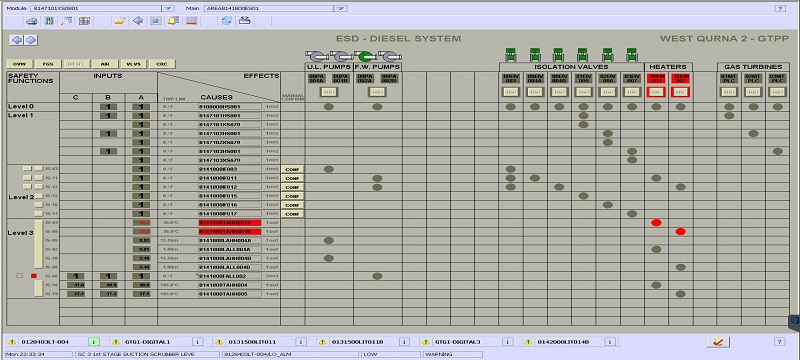Click the CONF button for 0141000F003
Image resolution: width=800 pixels, height=360 pixels.
click(x=292, y=169)
